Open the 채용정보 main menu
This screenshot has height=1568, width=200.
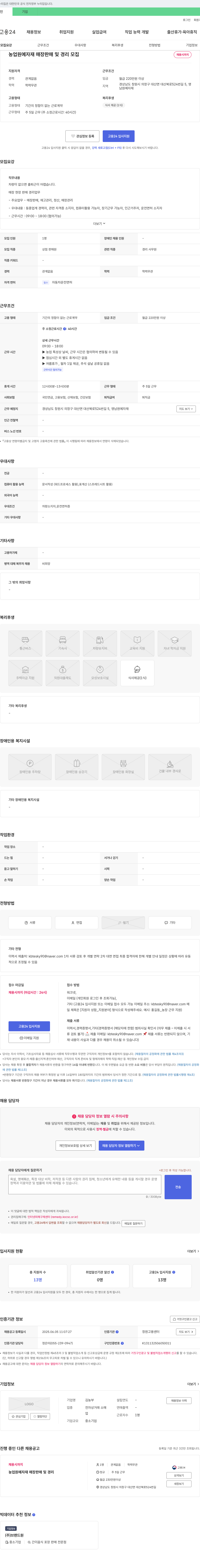point(34,32)
